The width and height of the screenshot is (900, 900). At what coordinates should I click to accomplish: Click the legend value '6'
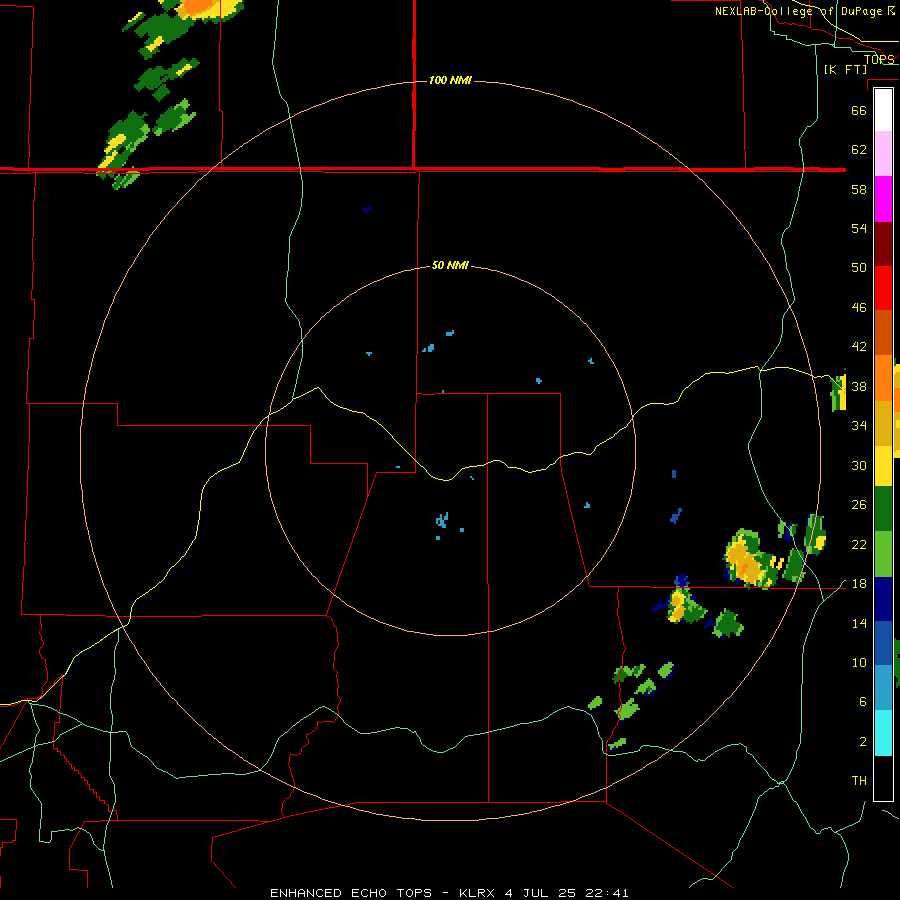[x=862, y=702]
